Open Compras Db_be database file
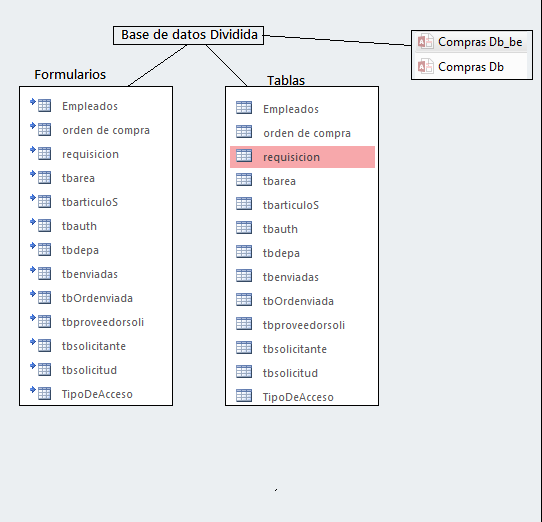542x522 pixels. (x=471, y=42)
